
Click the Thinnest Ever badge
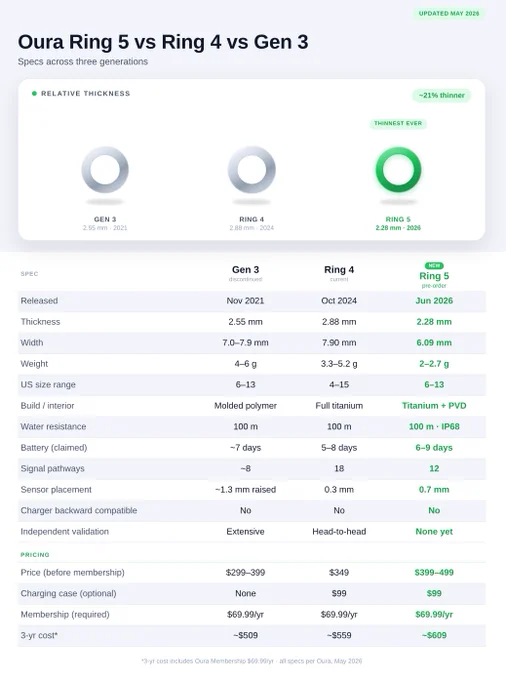coord(398,124)
